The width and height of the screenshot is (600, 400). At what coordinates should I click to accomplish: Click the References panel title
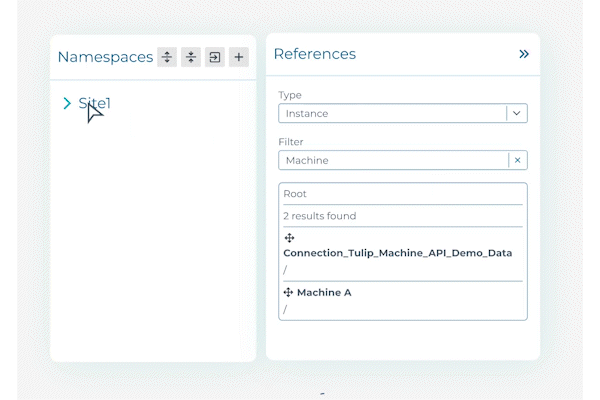coord(314,54)
